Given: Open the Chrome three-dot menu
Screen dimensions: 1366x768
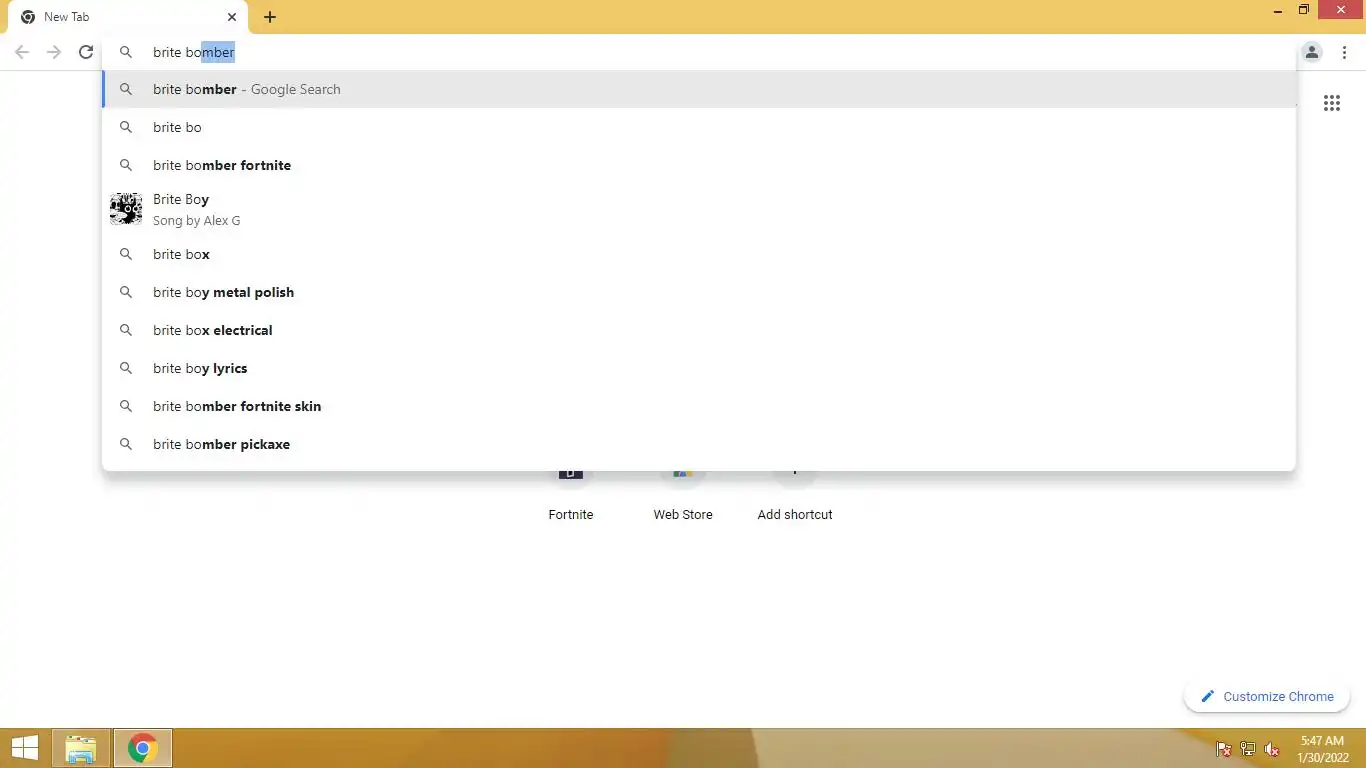Looking at the screenshot, I should tap(1345, 52).
